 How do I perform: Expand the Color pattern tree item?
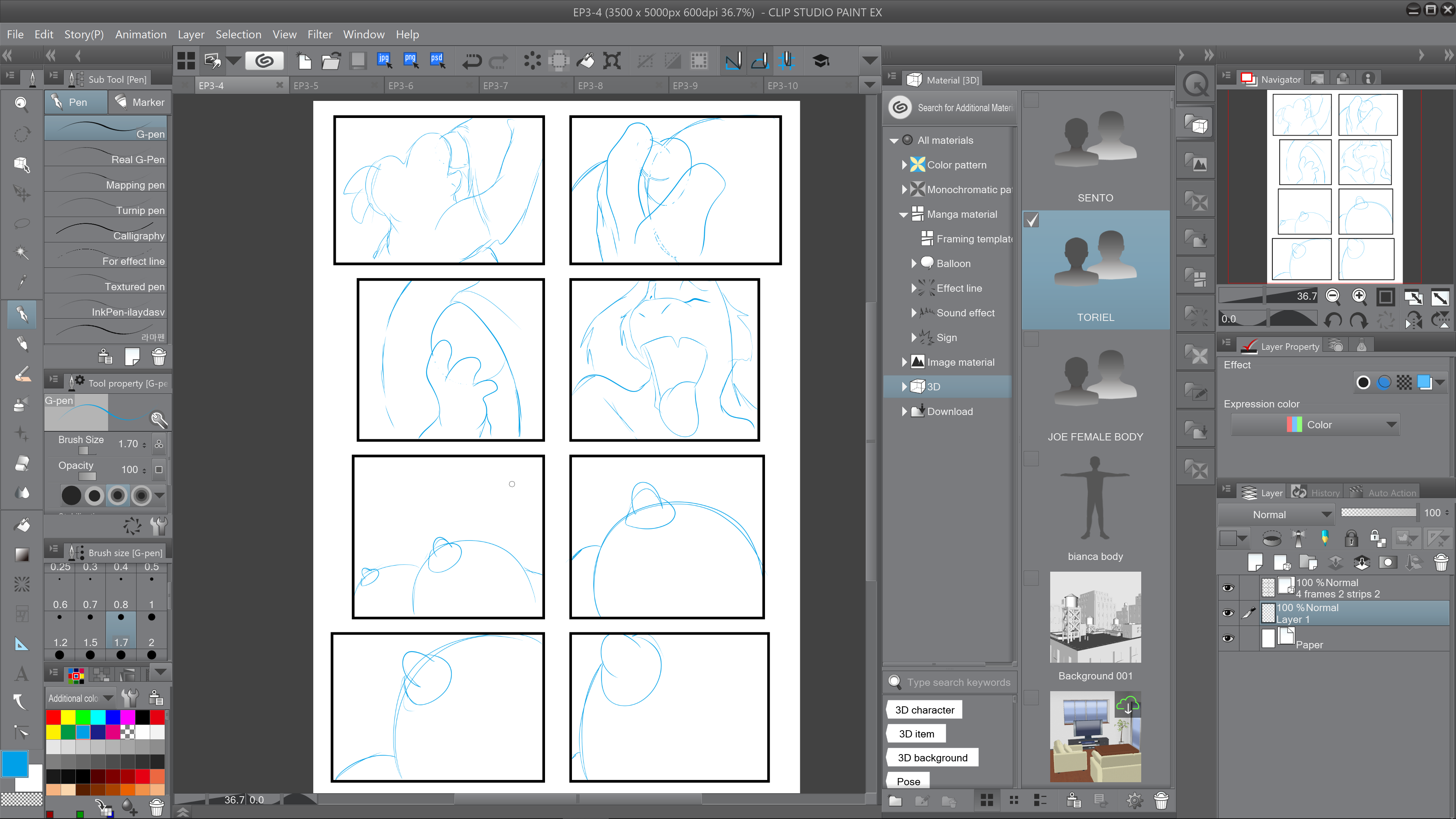tap(904, 165)
